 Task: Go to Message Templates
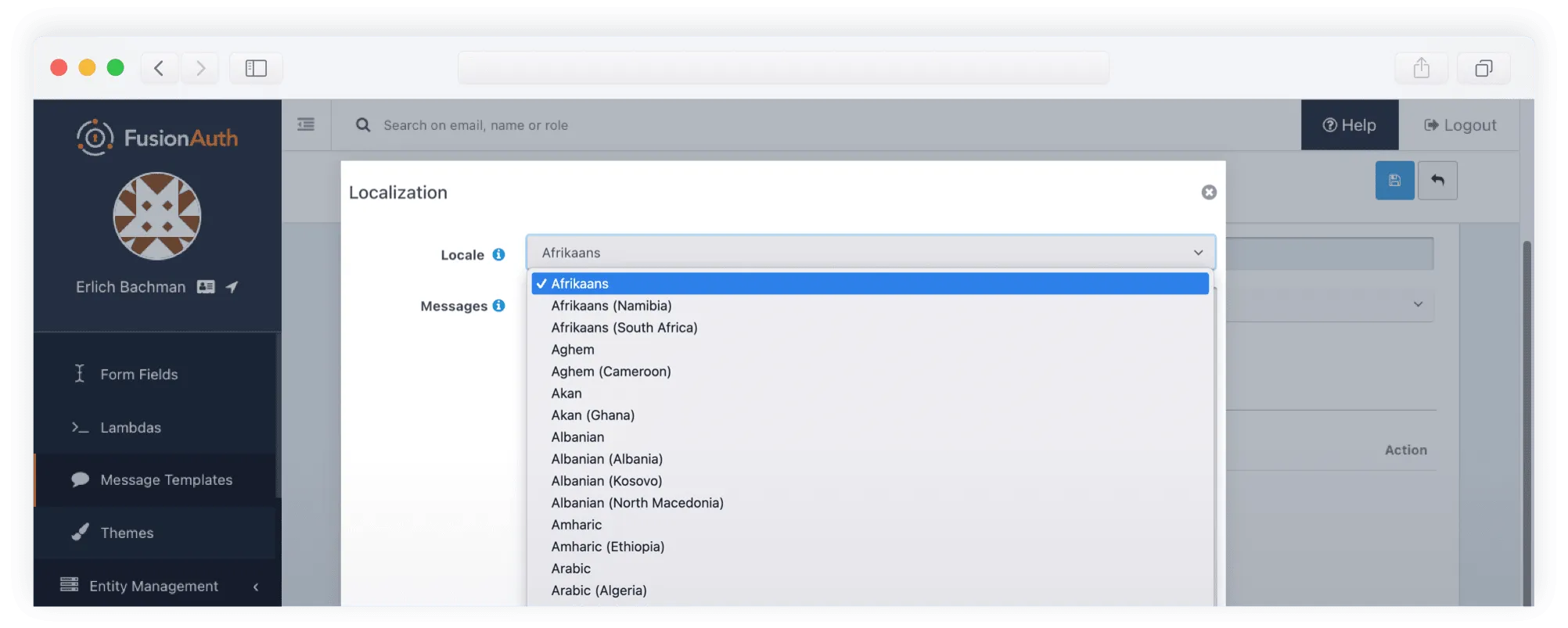tap(167, 480)
